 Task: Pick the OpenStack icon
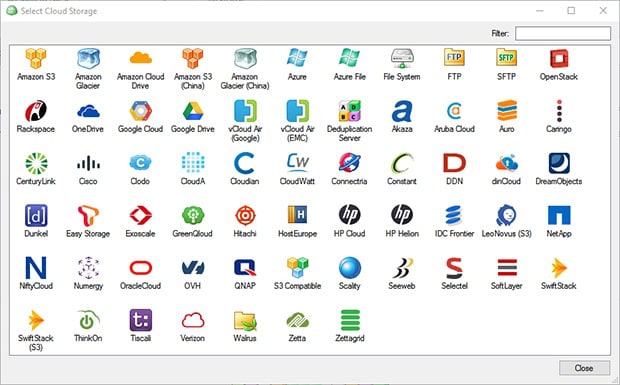pos(559,59)
